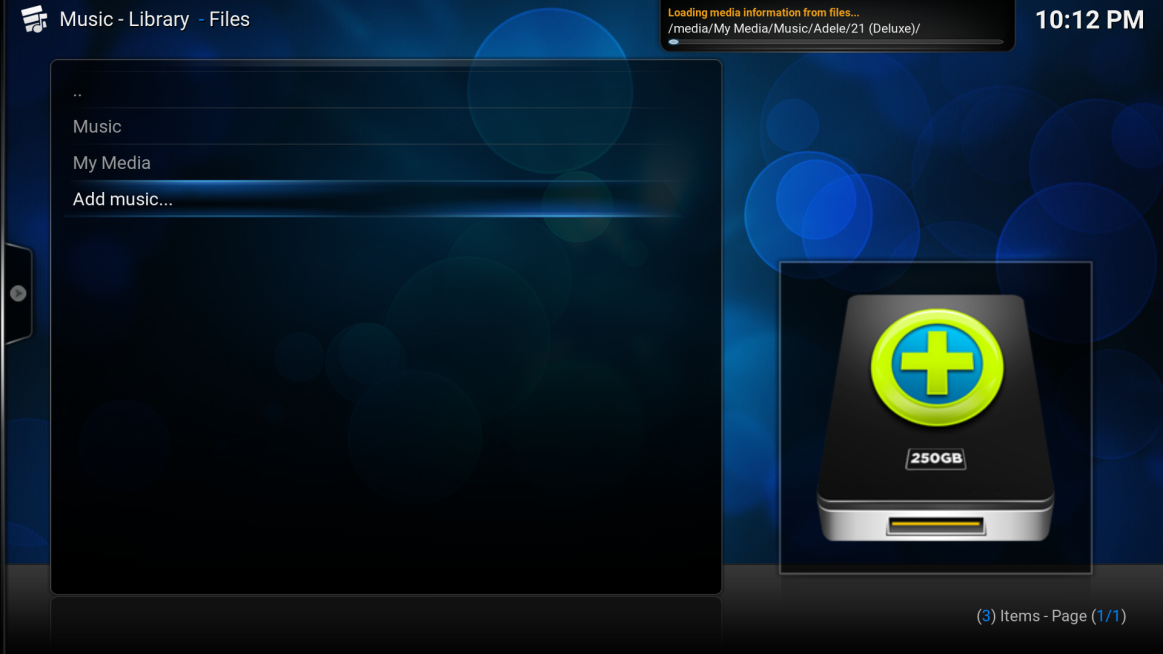Image resolution: width=1163 pixels, height=654 pixels.
Task: Click 'Loading media information from files...' title
Action: coord(763,13)
